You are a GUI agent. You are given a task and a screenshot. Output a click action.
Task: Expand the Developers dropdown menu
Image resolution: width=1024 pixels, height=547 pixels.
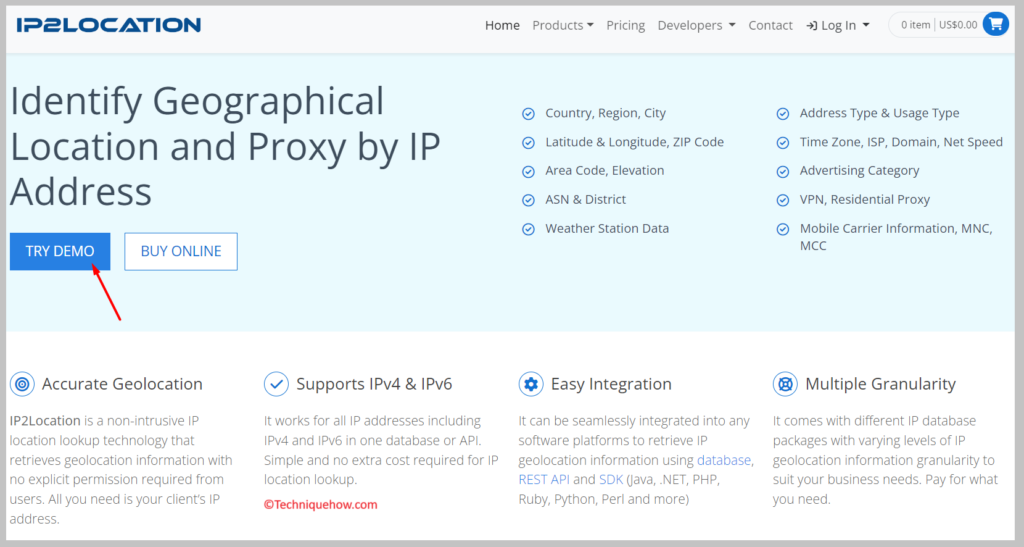(696, 25)
